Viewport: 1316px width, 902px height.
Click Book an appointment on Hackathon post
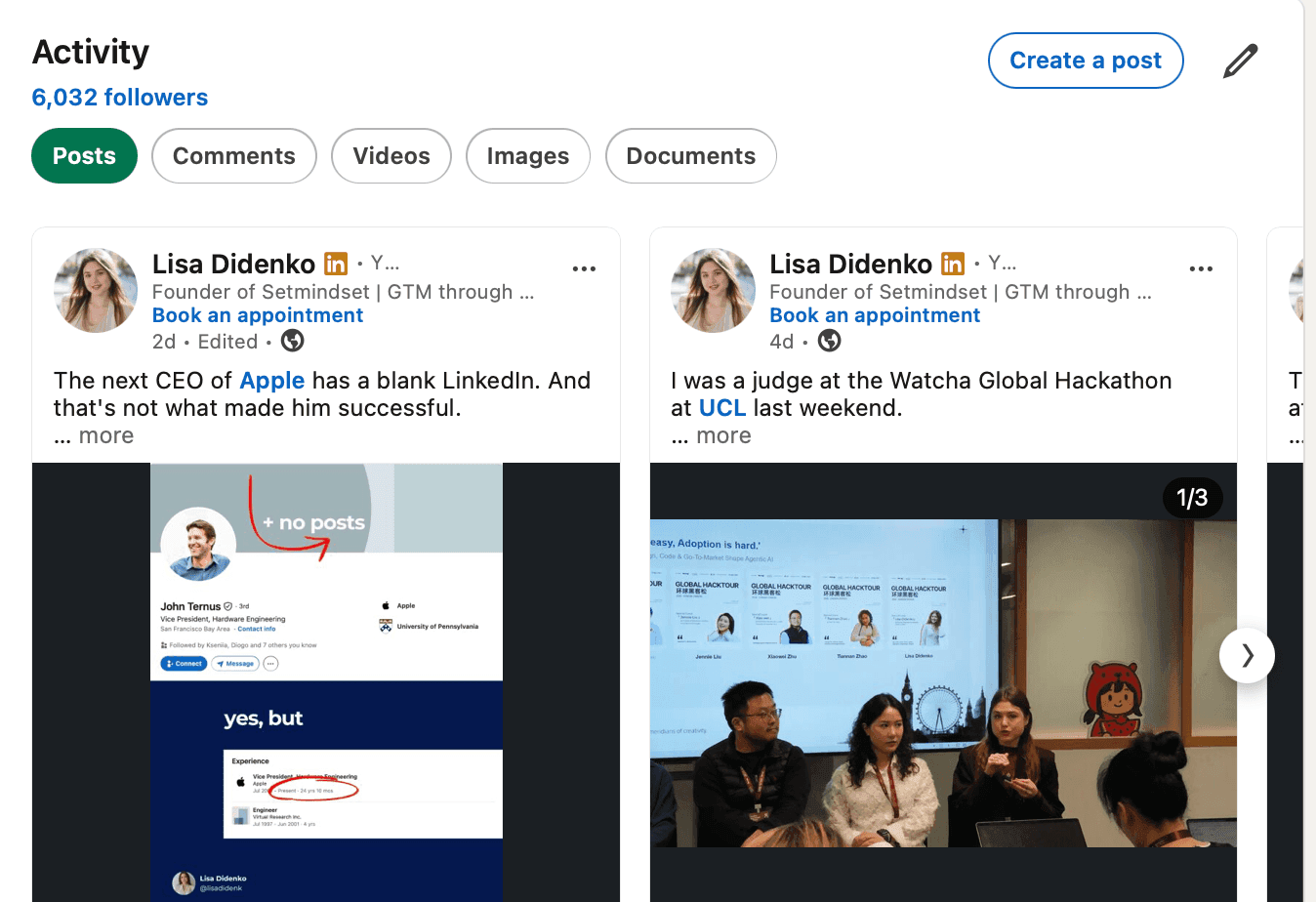875,315
